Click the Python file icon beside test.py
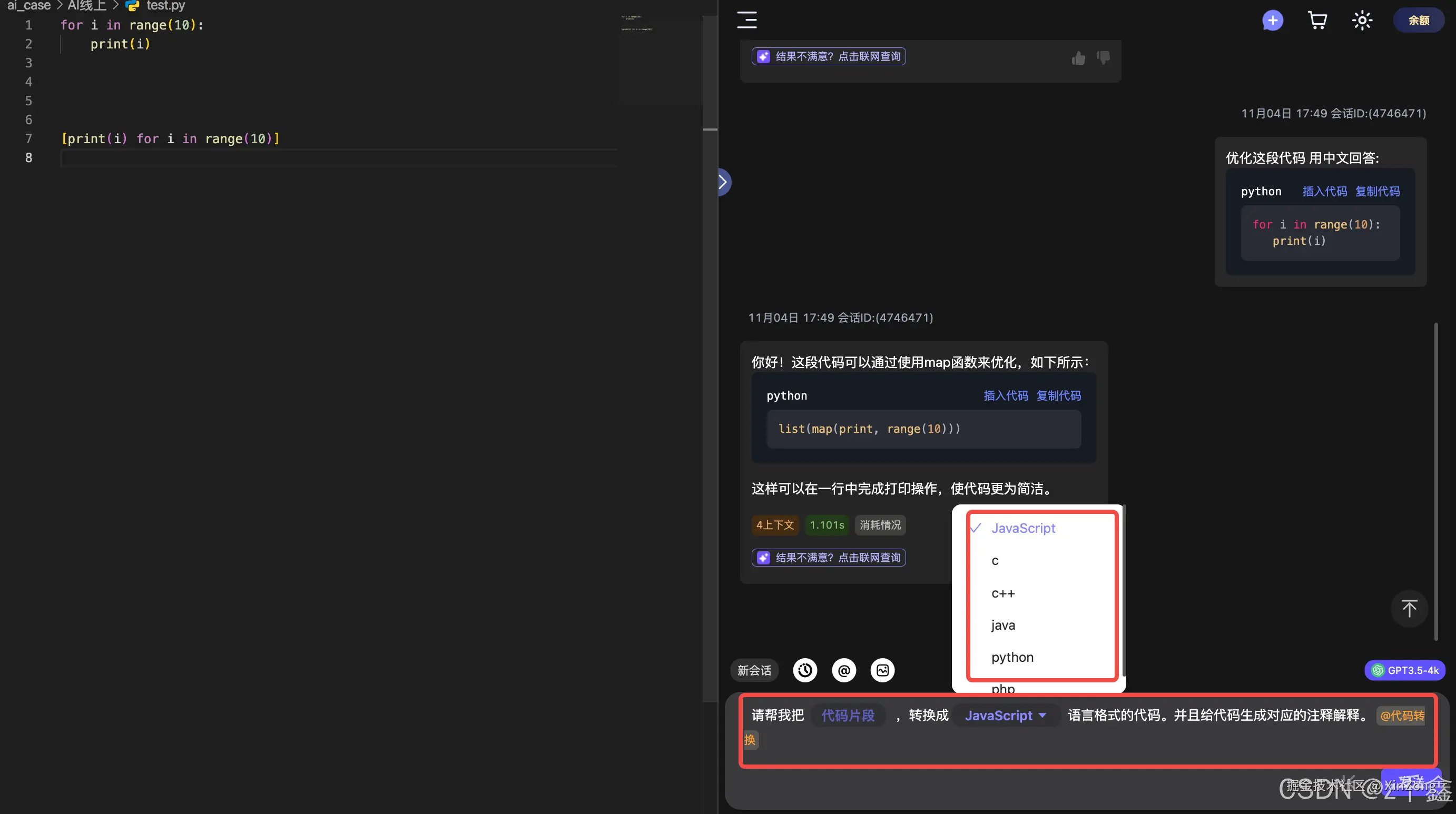This screenshot has height=814, width=1456. [132, 6]
